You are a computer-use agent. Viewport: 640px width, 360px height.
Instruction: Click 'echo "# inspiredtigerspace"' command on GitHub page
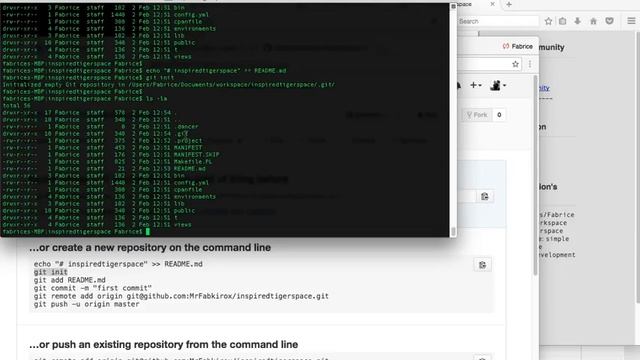[x=118, y=264]
